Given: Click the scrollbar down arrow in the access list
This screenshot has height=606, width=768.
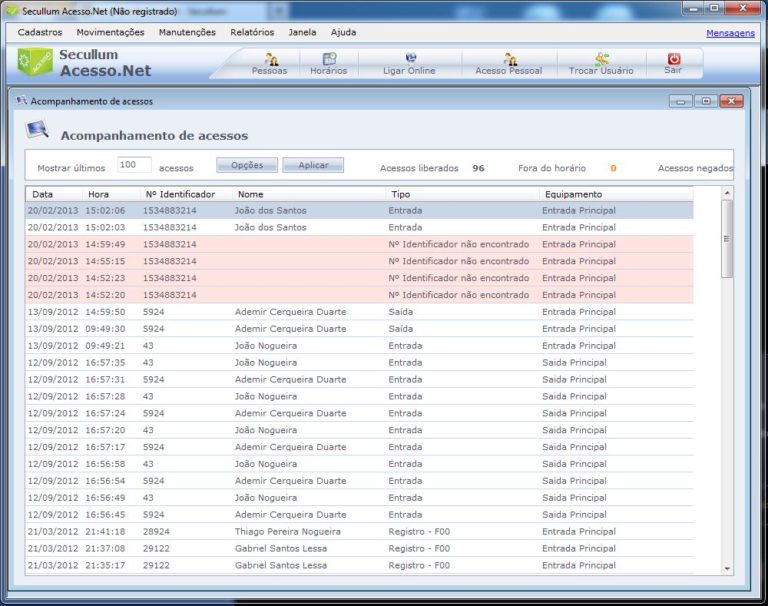Looking at the screenshot, I should click(727, 568).
